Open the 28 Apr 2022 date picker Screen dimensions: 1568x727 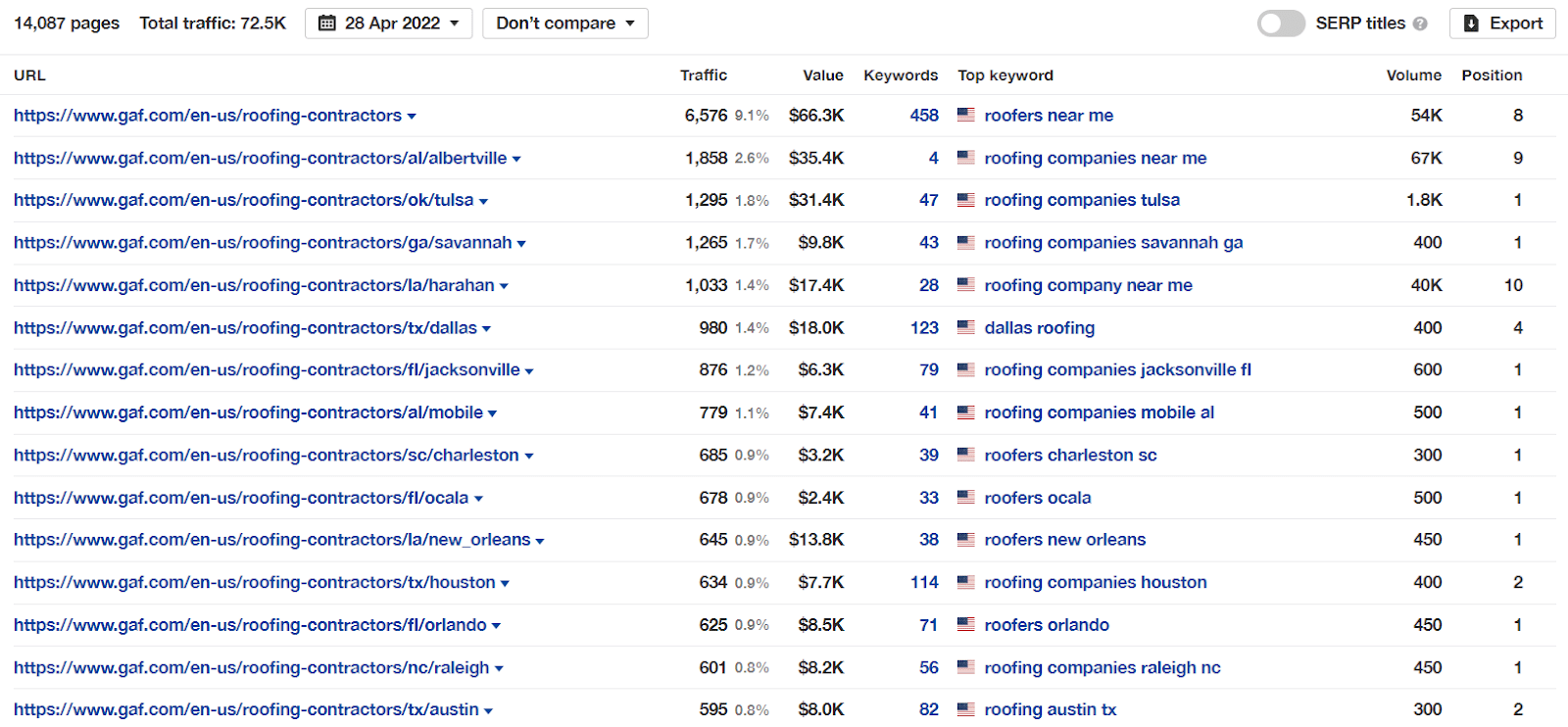[388, 24]
